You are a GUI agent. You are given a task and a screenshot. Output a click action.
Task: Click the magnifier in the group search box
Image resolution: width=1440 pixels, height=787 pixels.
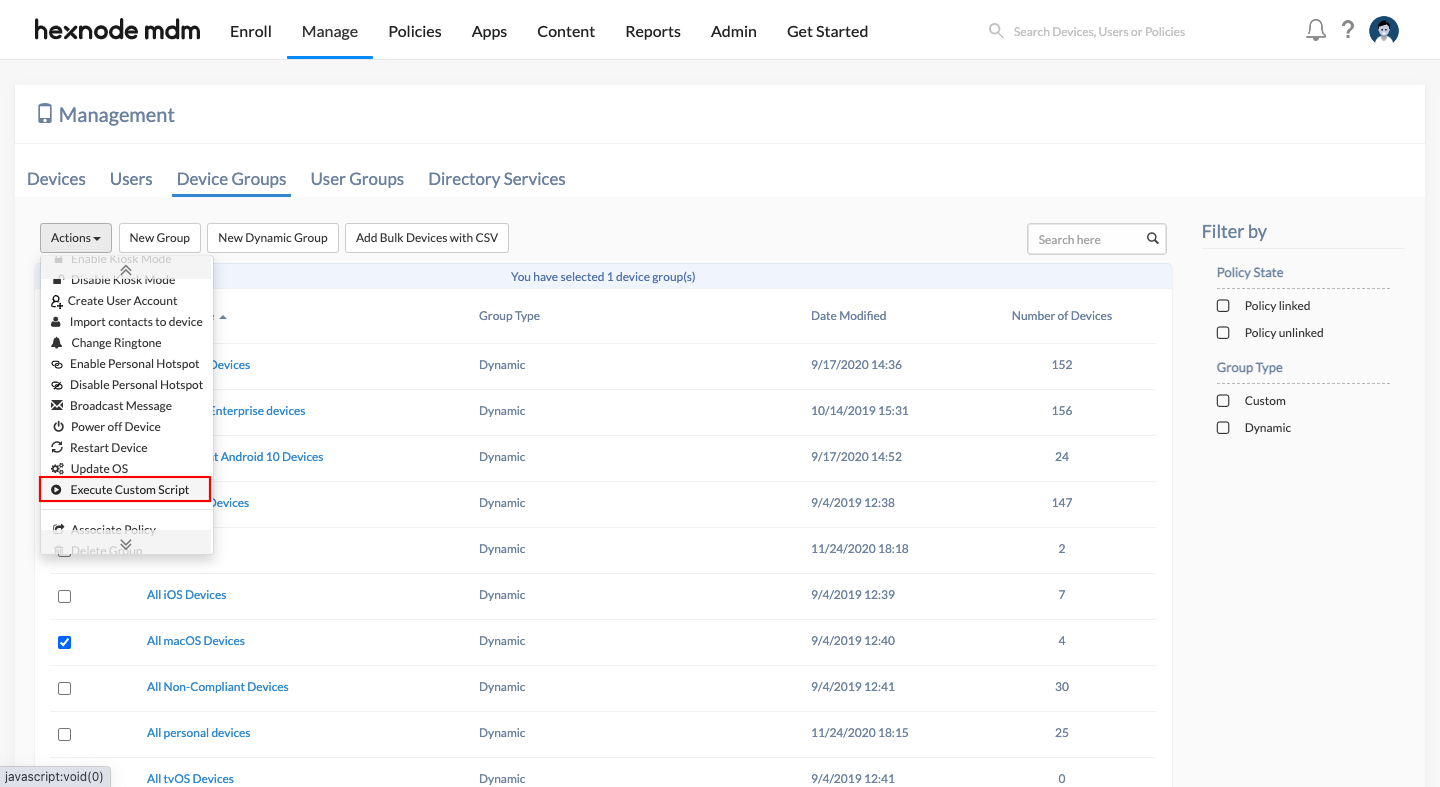pyautogui.click(x=1152, y=239)
